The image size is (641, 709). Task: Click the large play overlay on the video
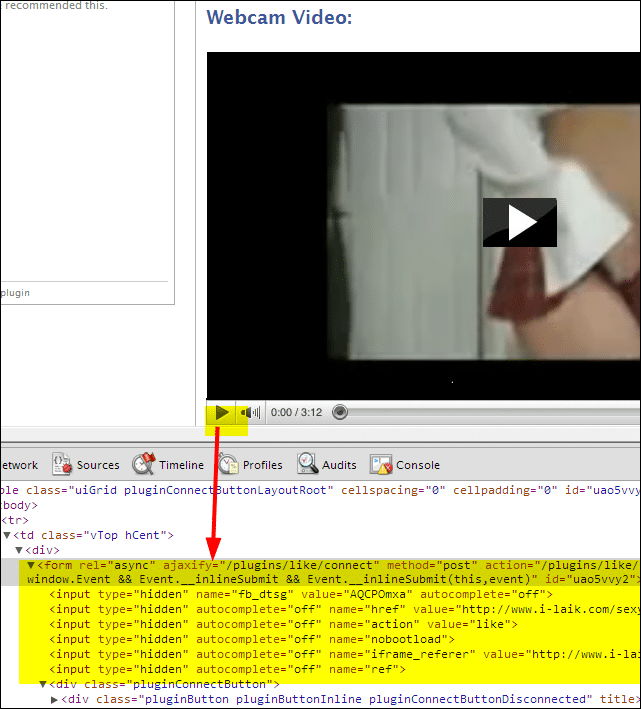[x=519, y=222]
